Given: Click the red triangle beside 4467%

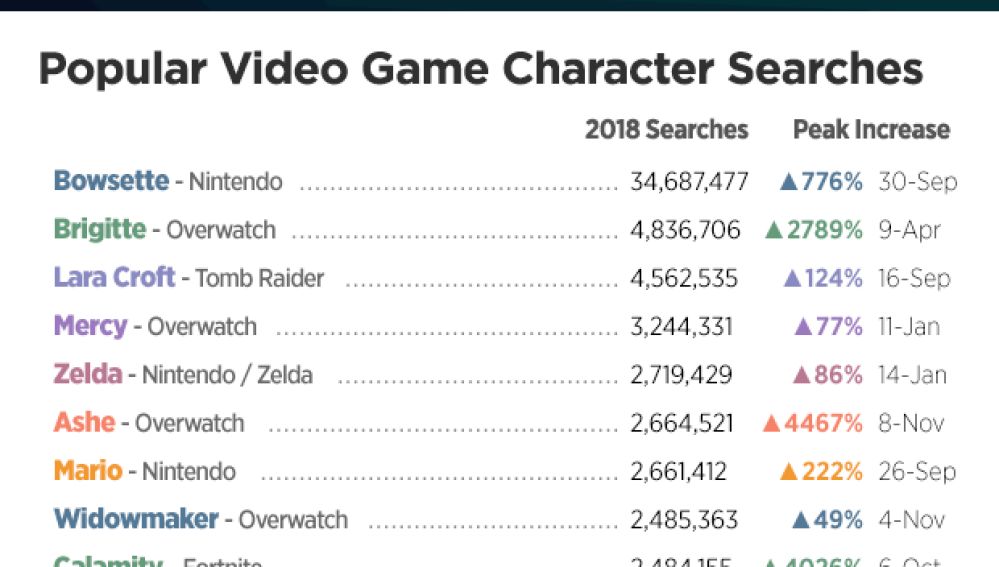Looking at the screenshot, I should pos(770,423).
